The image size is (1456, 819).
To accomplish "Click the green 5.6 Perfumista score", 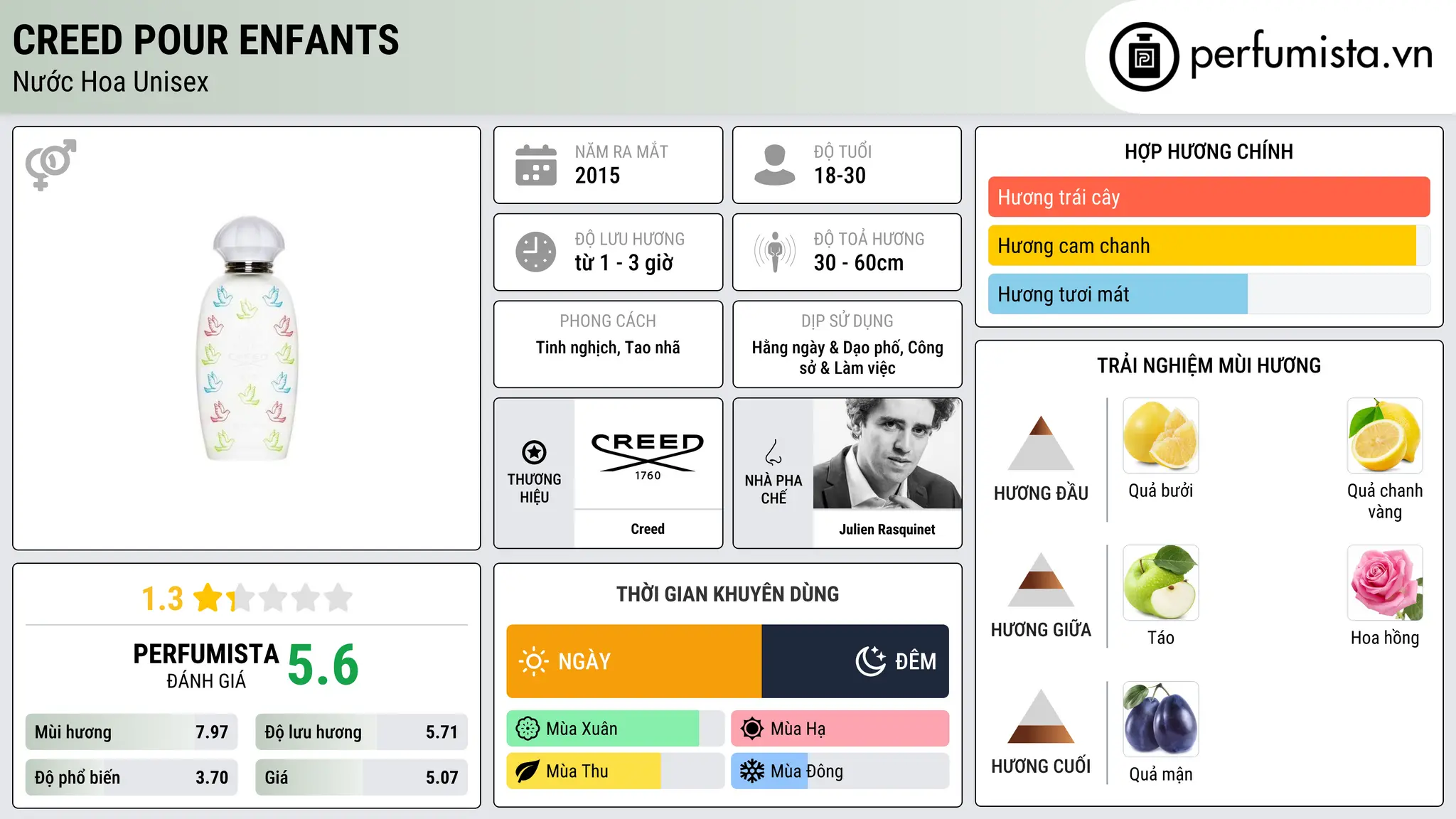I will 323,665.
